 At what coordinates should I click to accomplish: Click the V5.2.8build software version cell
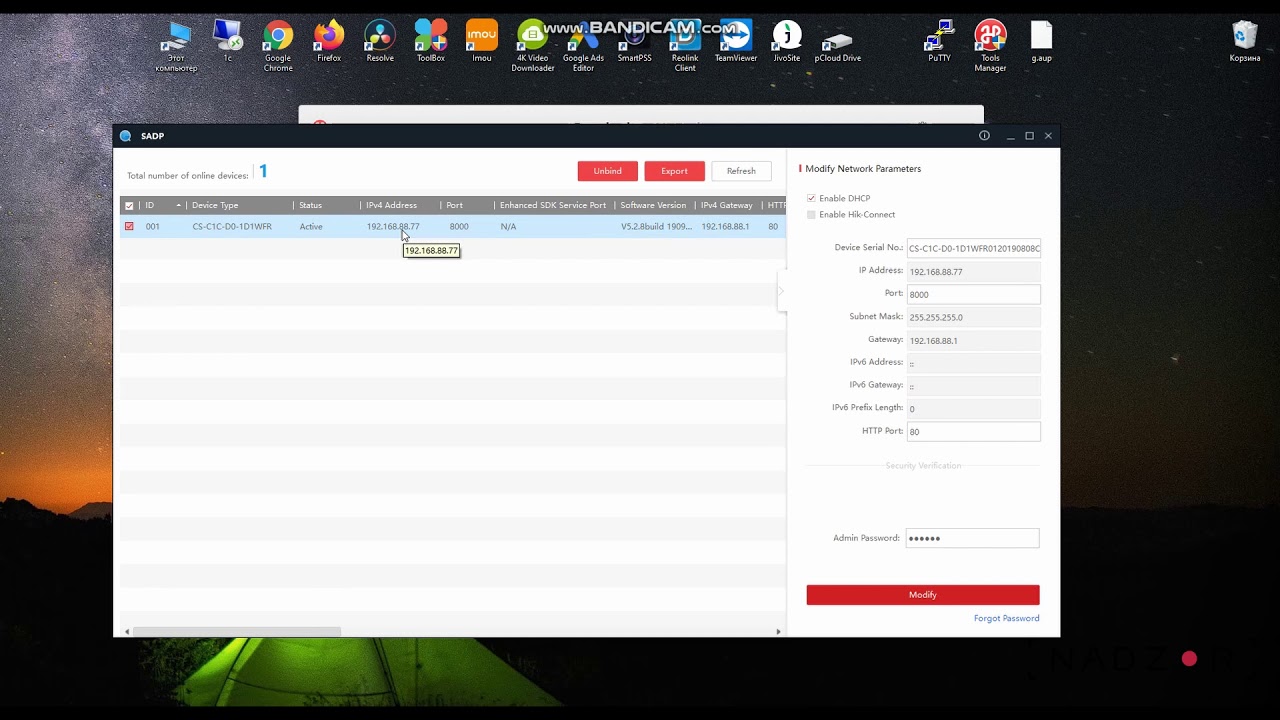click(656, 227)
